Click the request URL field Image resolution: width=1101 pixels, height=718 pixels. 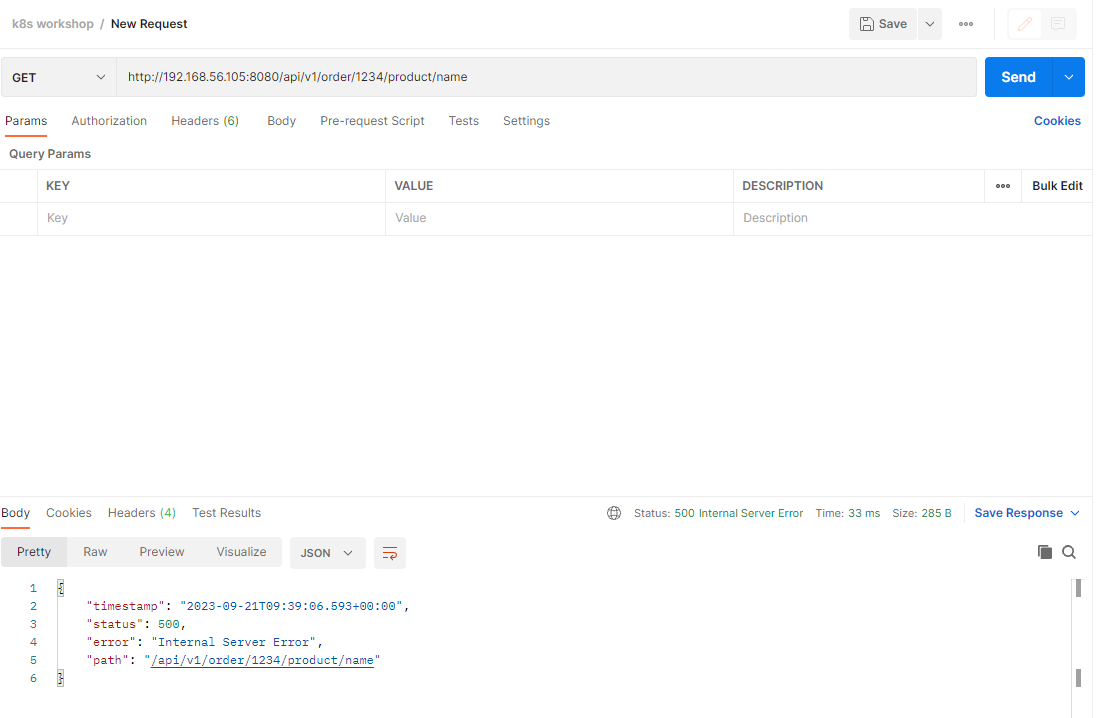546,77
